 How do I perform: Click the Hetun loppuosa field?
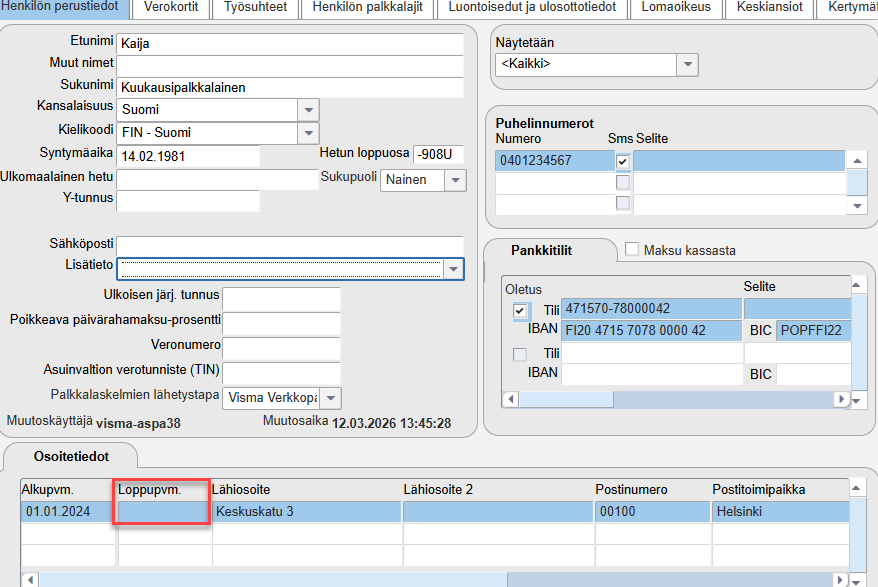point(438,154)
